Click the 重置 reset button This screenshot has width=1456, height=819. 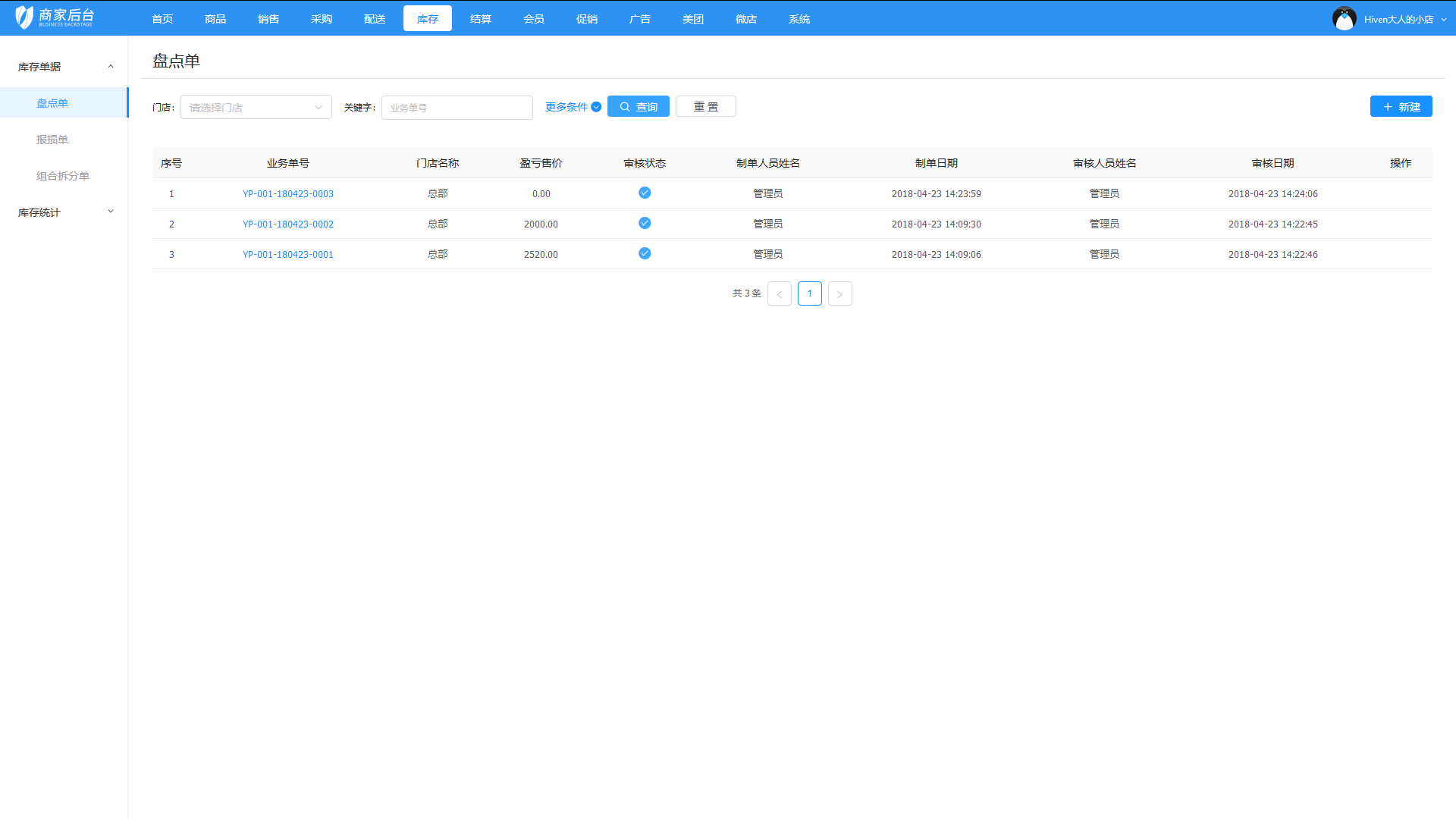click(705, 106)
